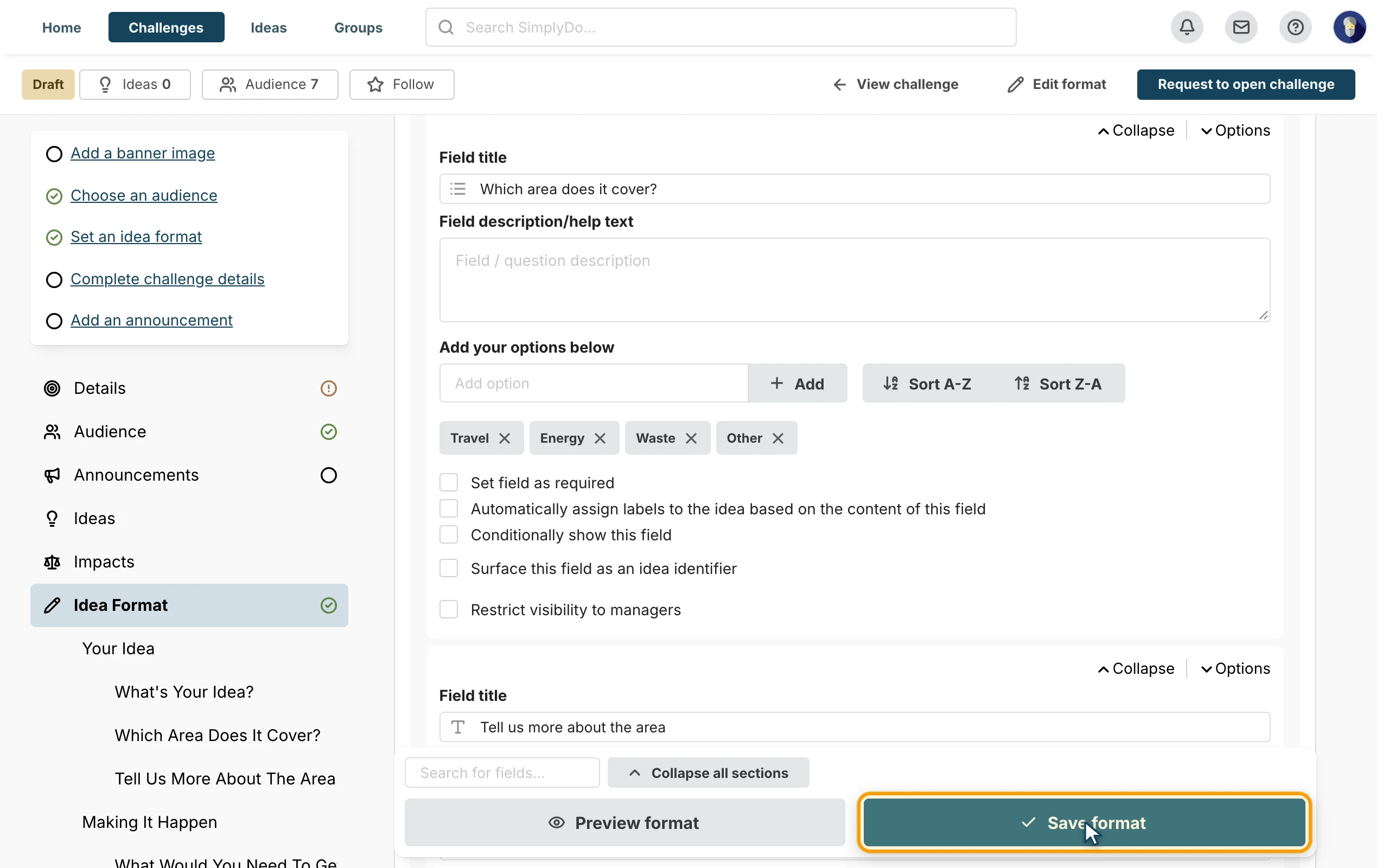Click the search magnifier icon

point(446,27)
